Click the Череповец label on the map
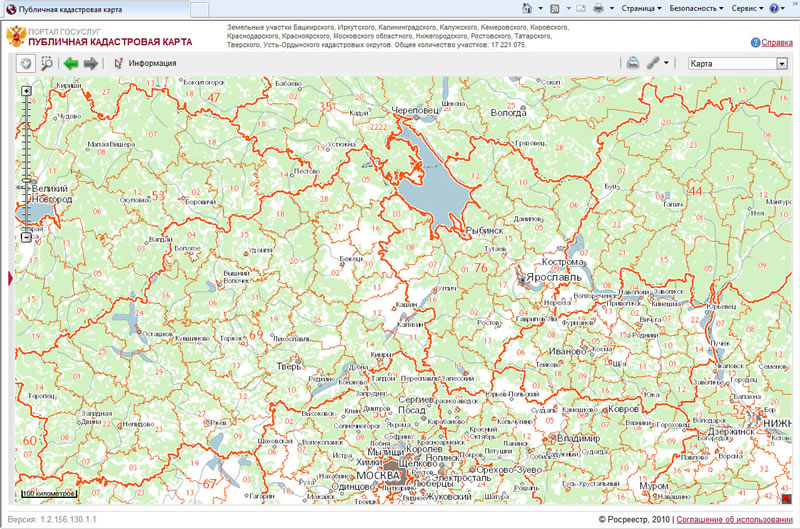 pyautogui.click(x=415, y=110)
